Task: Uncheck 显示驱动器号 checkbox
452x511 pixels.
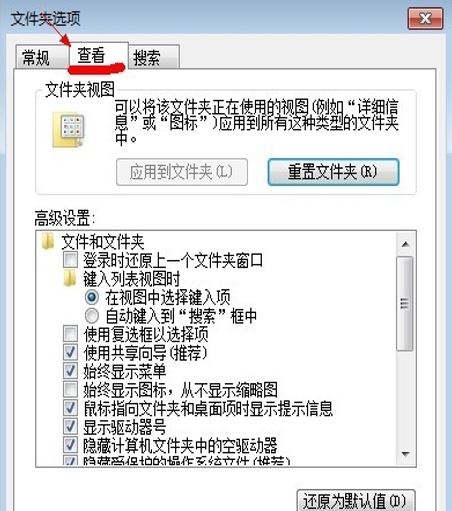Action: (70, 426)
